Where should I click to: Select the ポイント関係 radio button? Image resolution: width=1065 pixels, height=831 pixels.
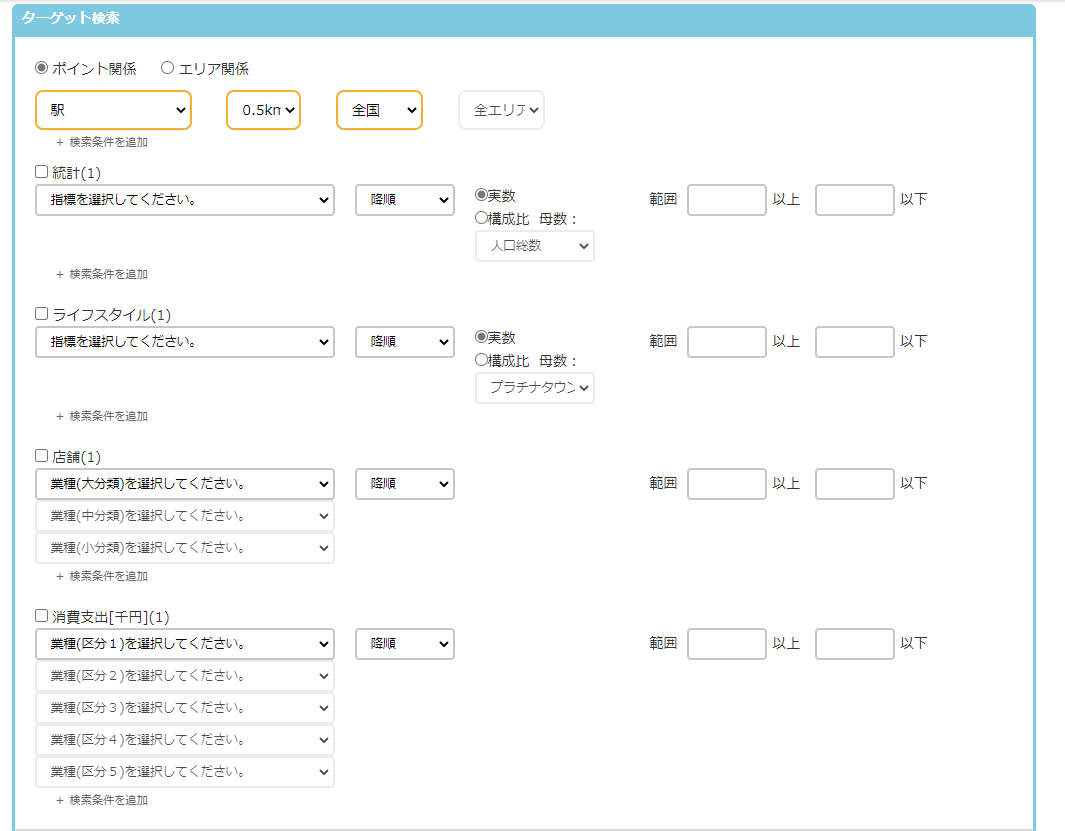pyautogui.click(x=41, y=68)
